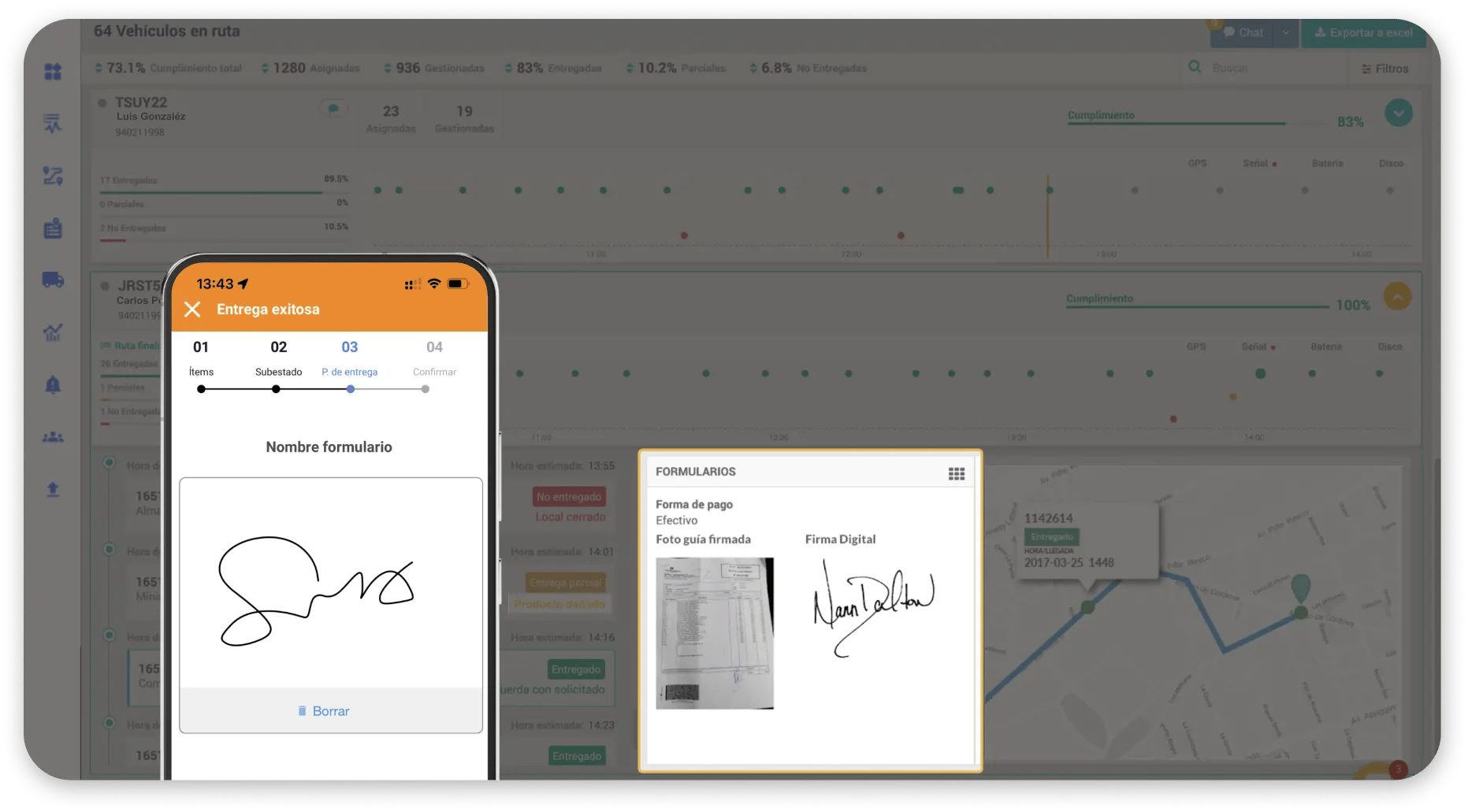This screenshot has height=812, width=1468.
Task: Sort by 936 Gestionadas
Action: (433, 68)
